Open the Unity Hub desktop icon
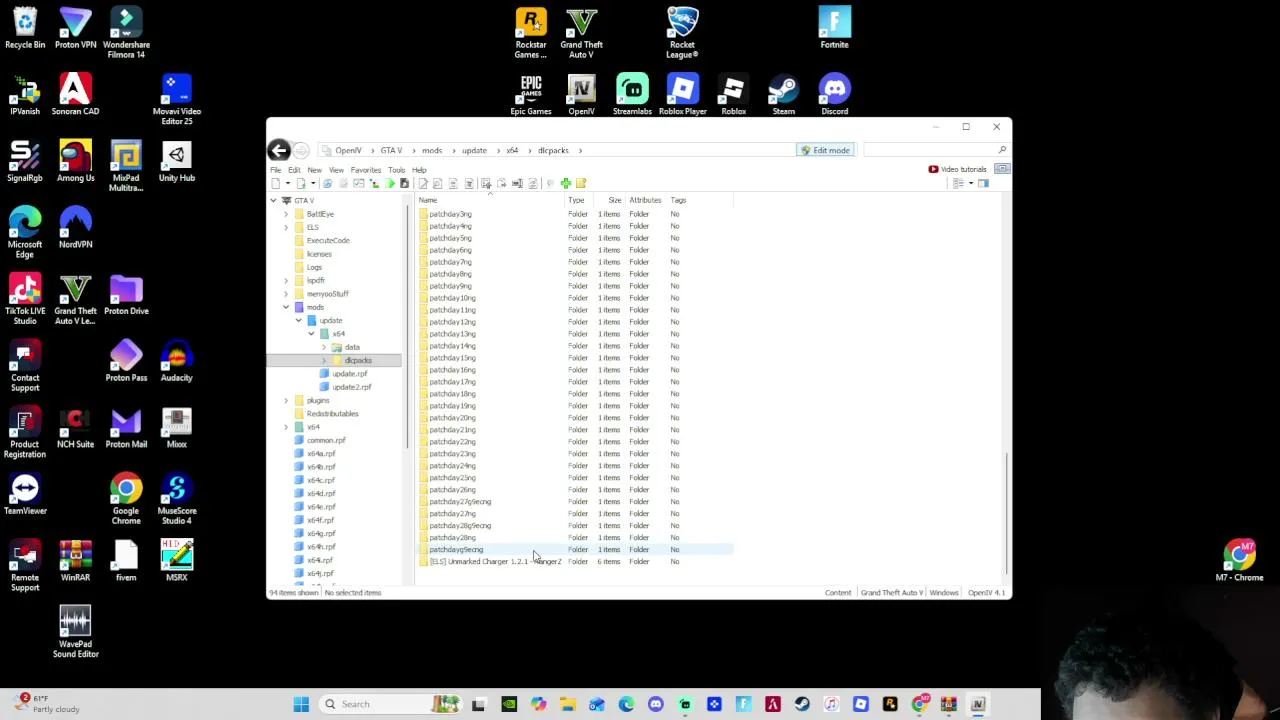 pyautogui.click(x=177, y=162)
